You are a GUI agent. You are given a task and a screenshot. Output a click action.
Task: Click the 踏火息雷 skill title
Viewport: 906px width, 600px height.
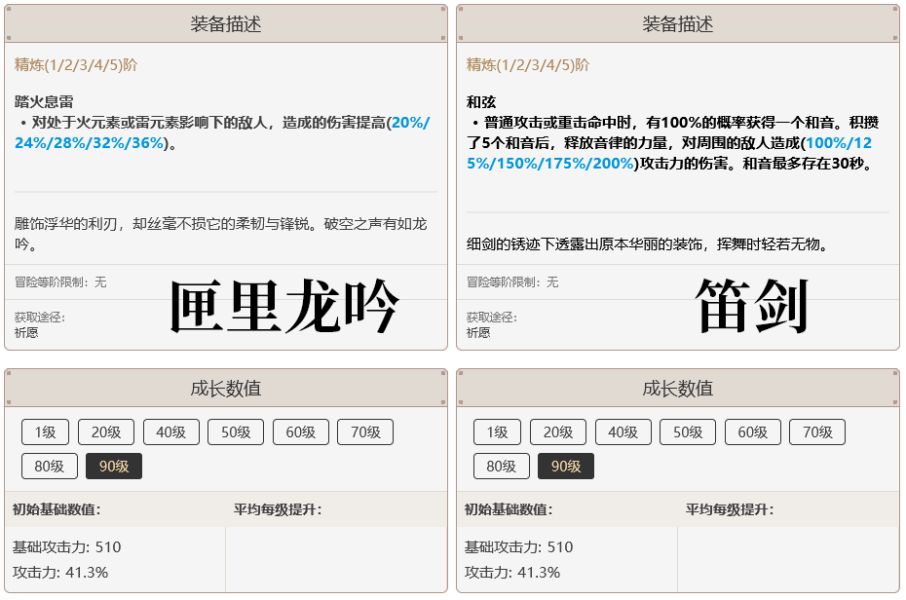click(44, 102)
